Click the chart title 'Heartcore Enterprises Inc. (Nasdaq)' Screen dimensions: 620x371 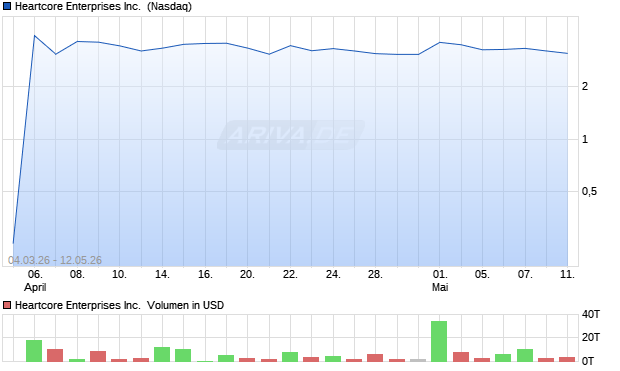click(x=103, y=6)
